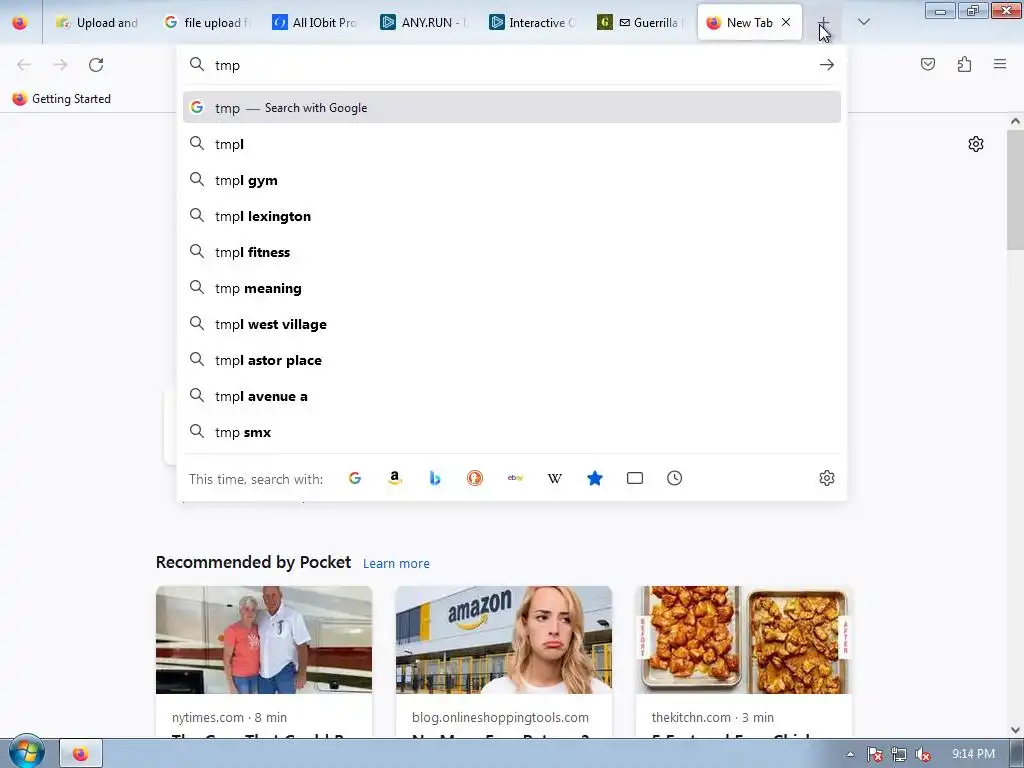1024x768 pixels.
Task: Go back one page
Action: pyautogui.click(x=24, y=65)
